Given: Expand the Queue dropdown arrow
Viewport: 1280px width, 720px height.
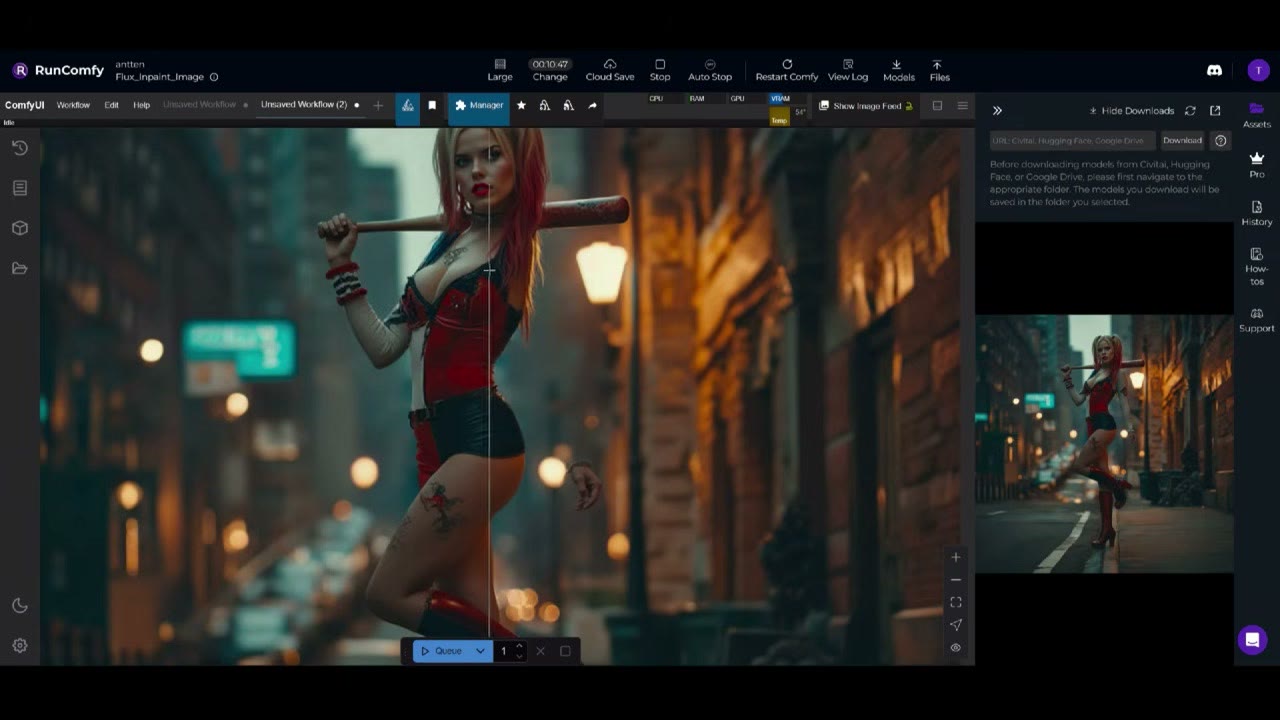Looking at the screenshot, I should [x=480, y=651].
